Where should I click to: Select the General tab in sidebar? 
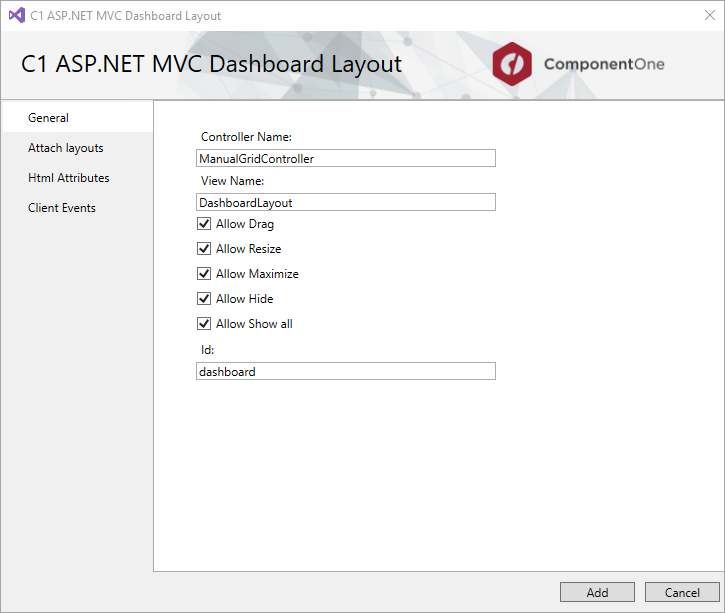[x=48, y=118]
